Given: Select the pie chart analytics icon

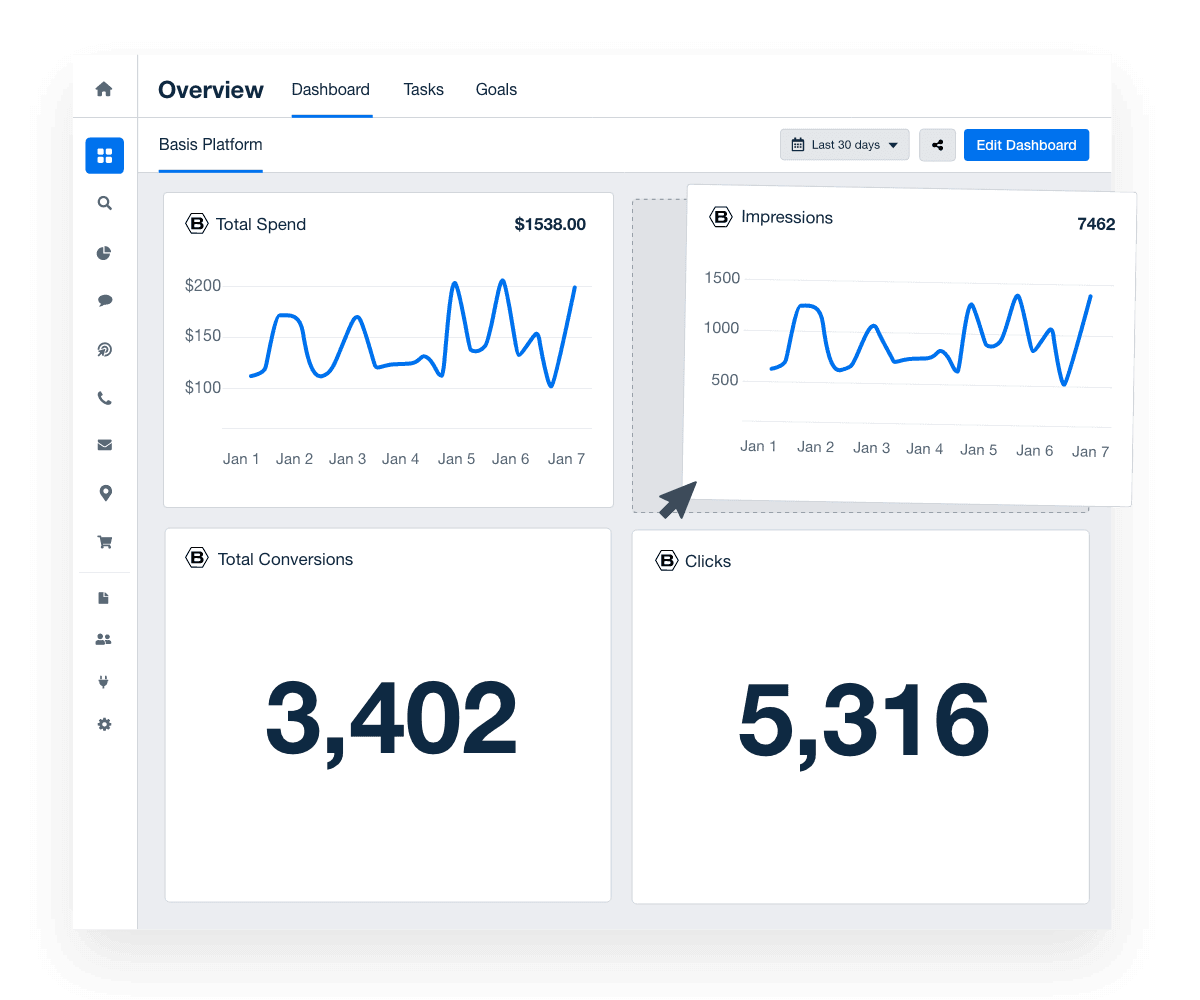Looking at the screenshot, I should click(x=104, y=253).
